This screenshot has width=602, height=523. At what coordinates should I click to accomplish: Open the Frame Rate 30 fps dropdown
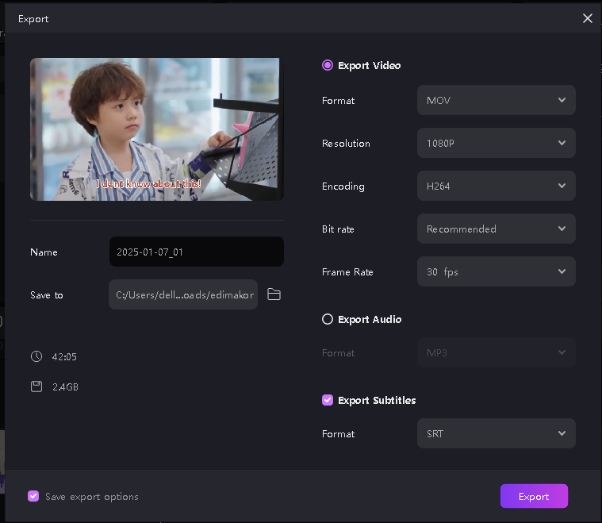[495, 271]
